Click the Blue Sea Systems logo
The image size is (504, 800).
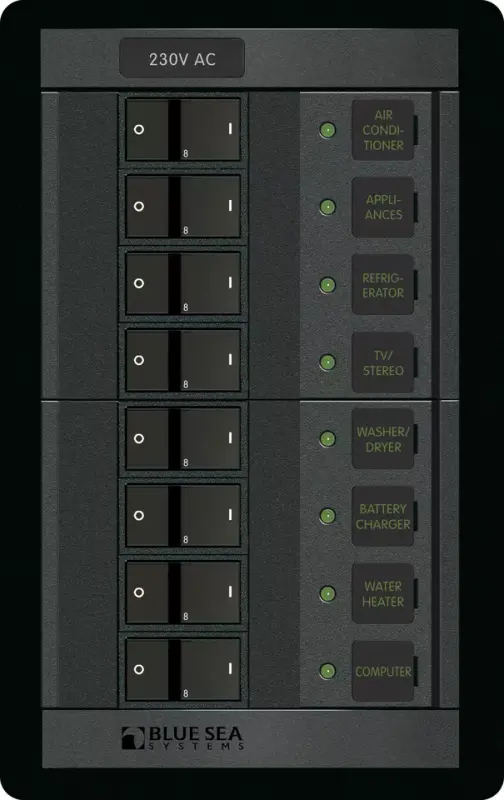point(183,738)
